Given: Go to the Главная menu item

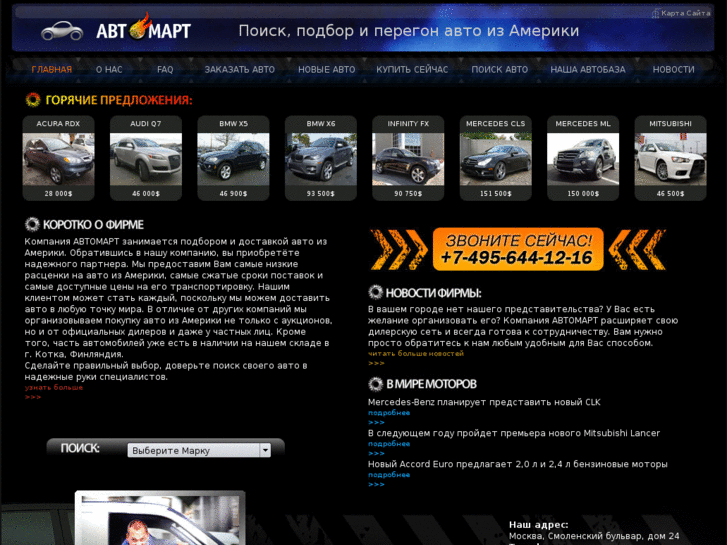Looking at the screenshot, I should [51, 70].
